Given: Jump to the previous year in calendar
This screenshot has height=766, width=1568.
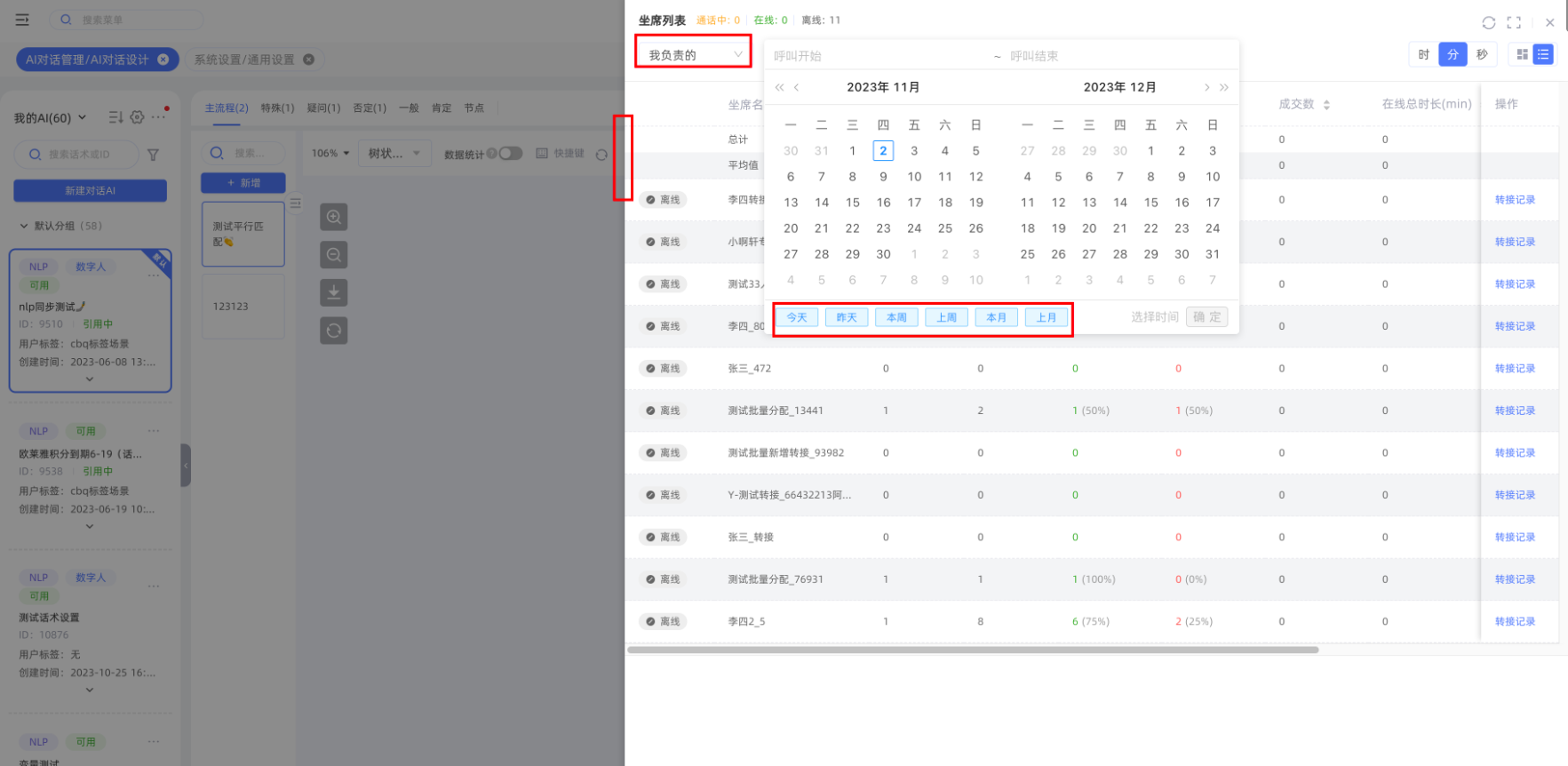Looking at the screenshot, I should (779, 87).
